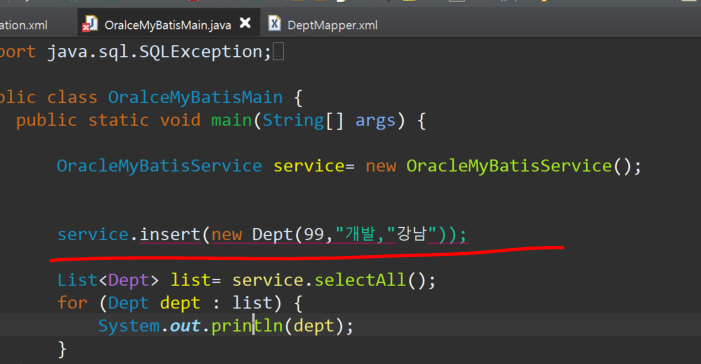Expand the folded imports box after SQLException;
The width and height of the screenshot is (701, 364).
278,51
